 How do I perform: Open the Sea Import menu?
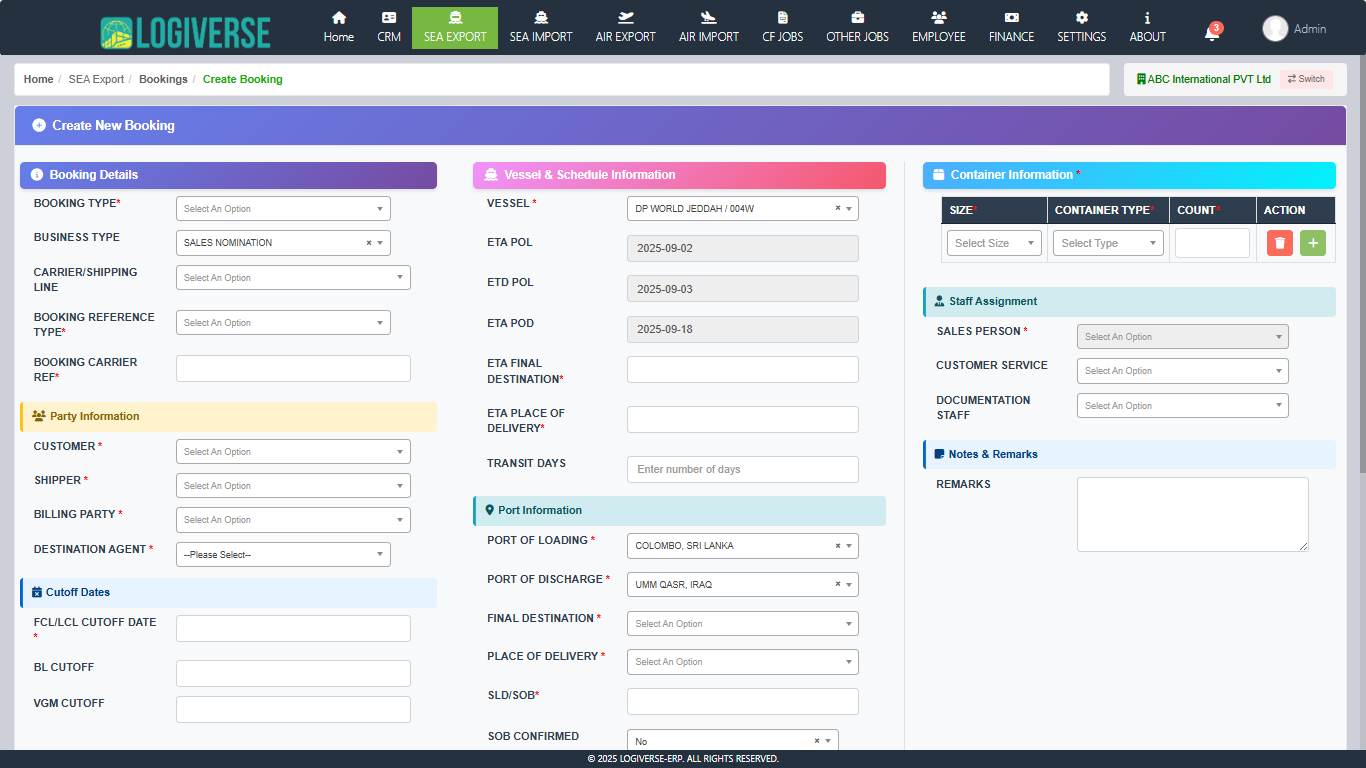coord(541,27)
